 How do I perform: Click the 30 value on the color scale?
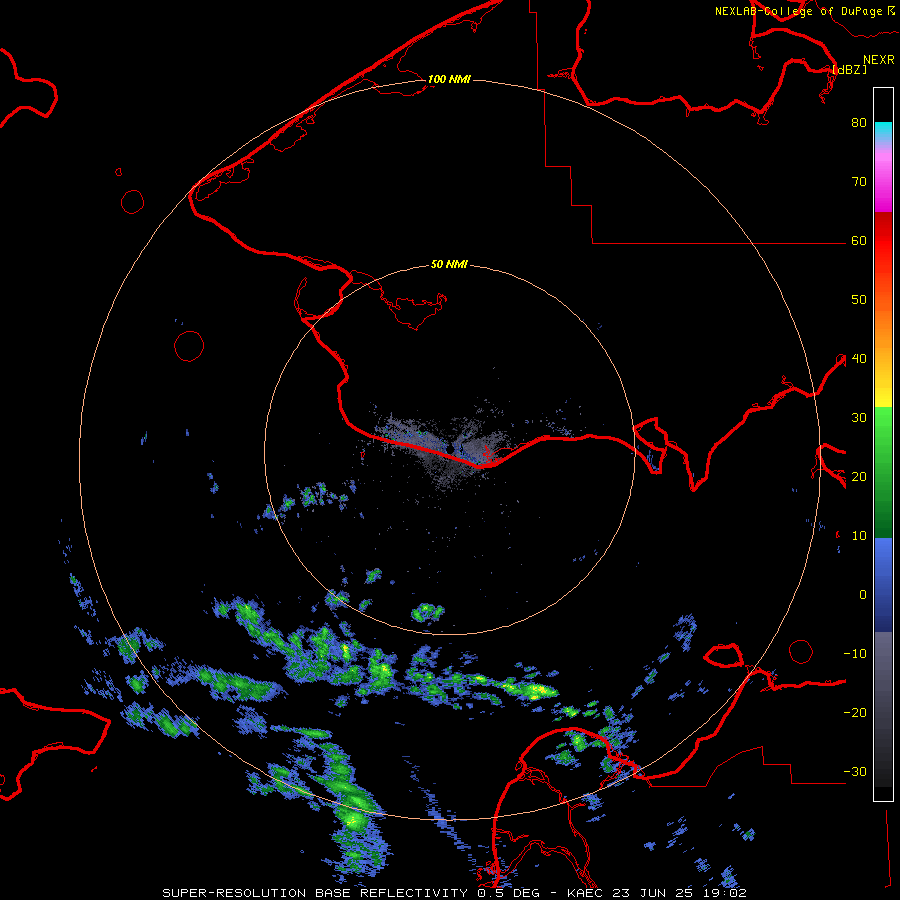859,418
